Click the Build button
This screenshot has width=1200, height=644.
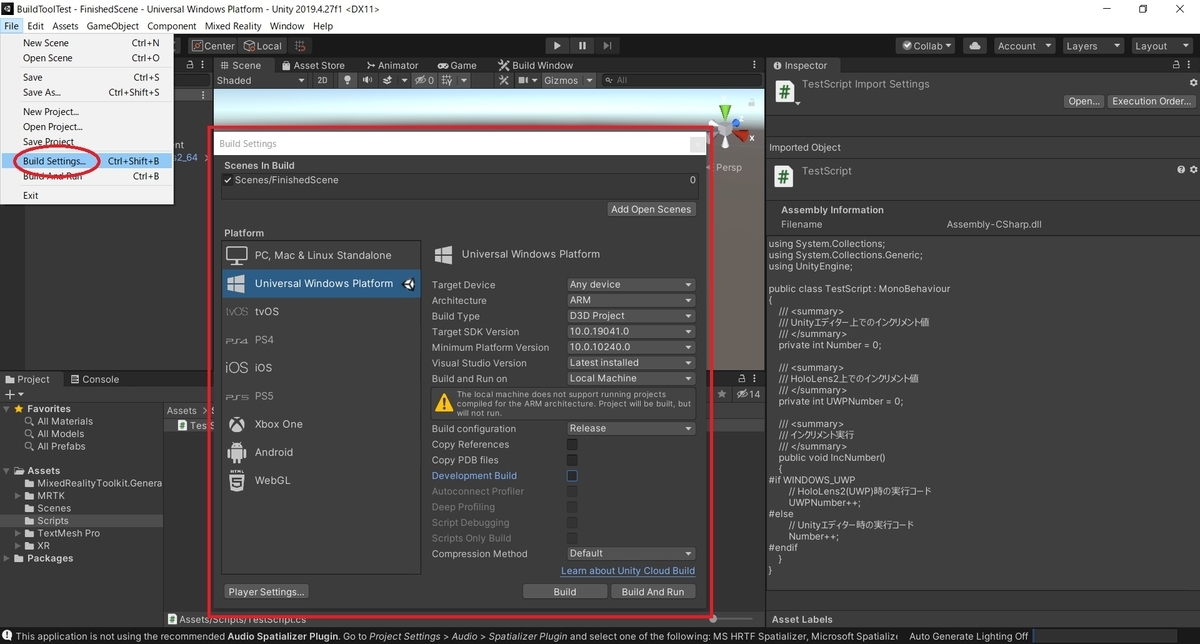565,592
